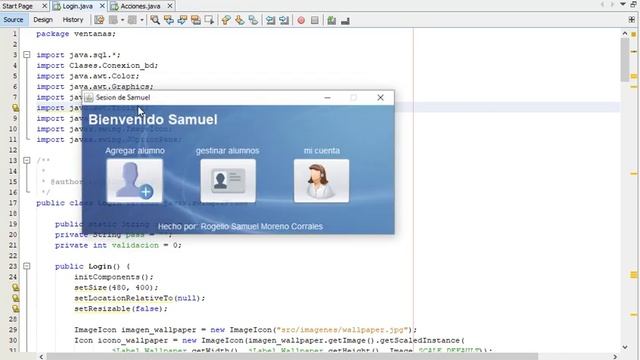Click the vertical scrollbar down arrow
Image resolution: width=640 pixels, height=360 pixels.
tap(625, 347)
